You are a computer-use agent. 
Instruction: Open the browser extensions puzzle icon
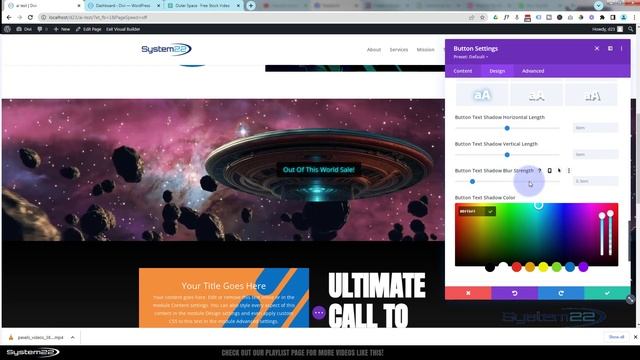tap(602, 18)
